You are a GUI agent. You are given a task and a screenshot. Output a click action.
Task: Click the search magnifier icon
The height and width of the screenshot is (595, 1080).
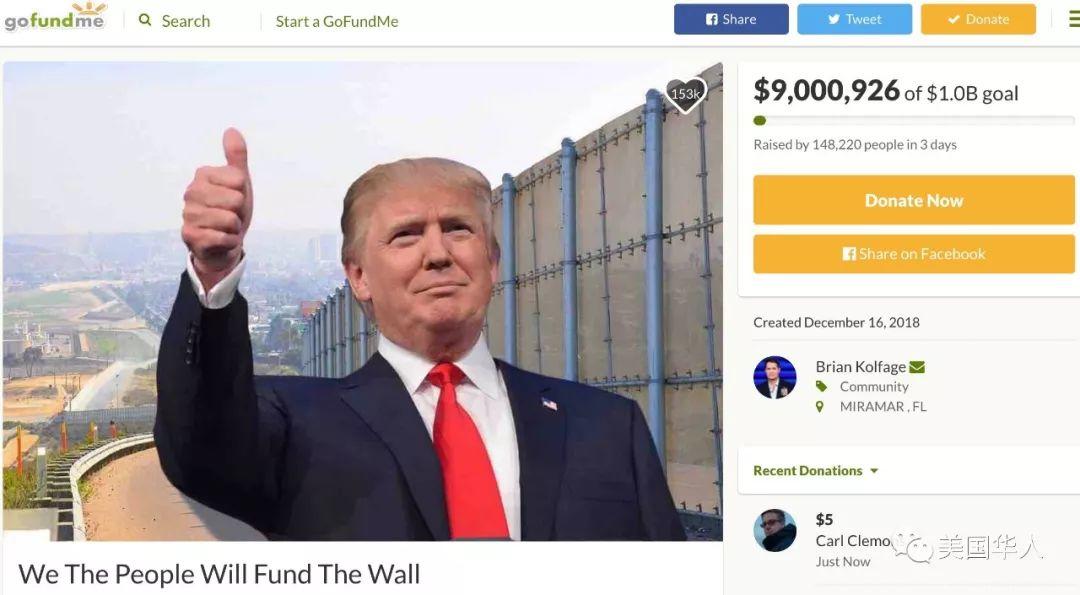145,20
